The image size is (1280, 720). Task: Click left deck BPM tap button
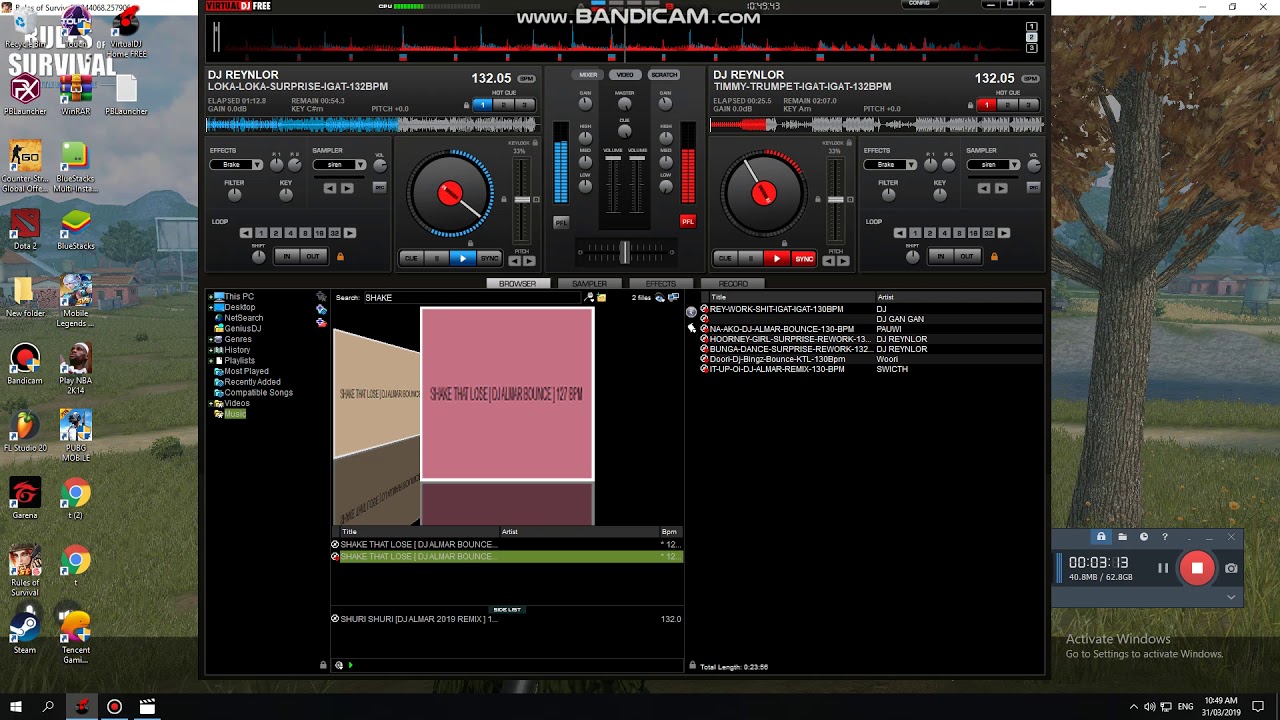526,79
